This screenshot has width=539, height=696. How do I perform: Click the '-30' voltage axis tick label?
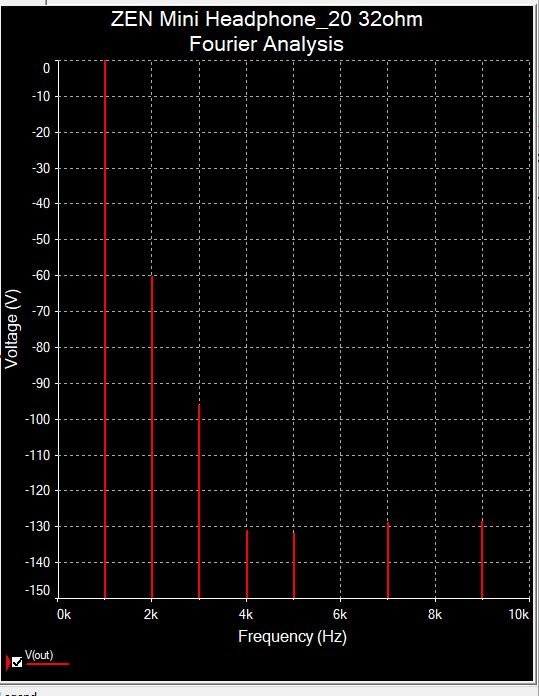41,168
